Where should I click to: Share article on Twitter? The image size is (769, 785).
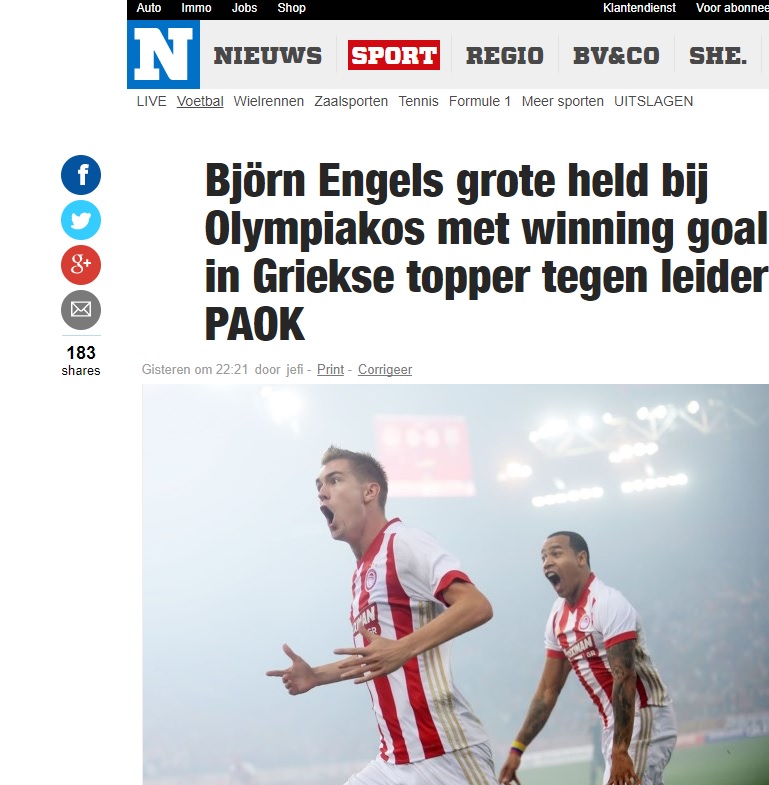point(81,220)
